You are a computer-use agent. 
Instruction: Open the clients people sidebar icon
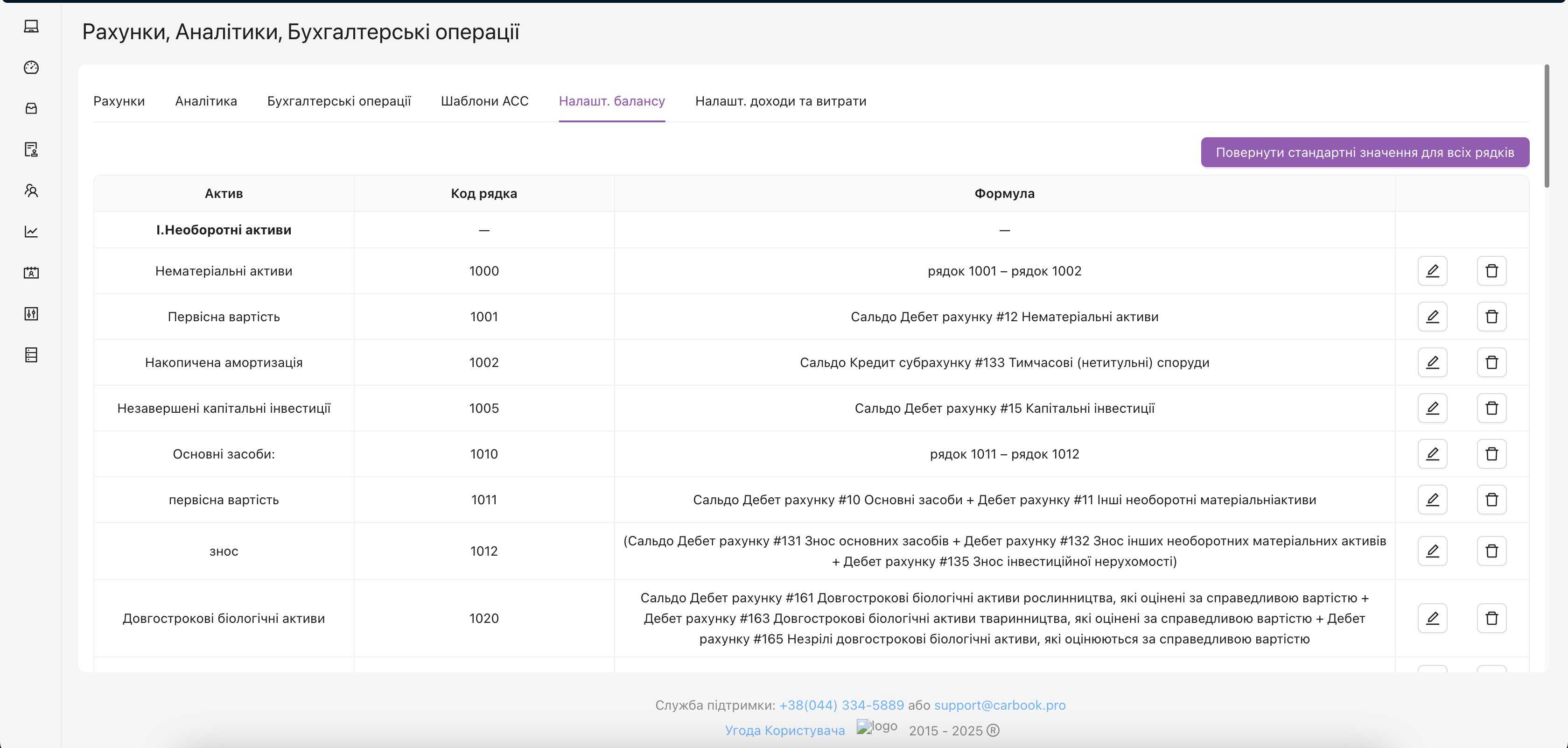(x=31, y=191)
